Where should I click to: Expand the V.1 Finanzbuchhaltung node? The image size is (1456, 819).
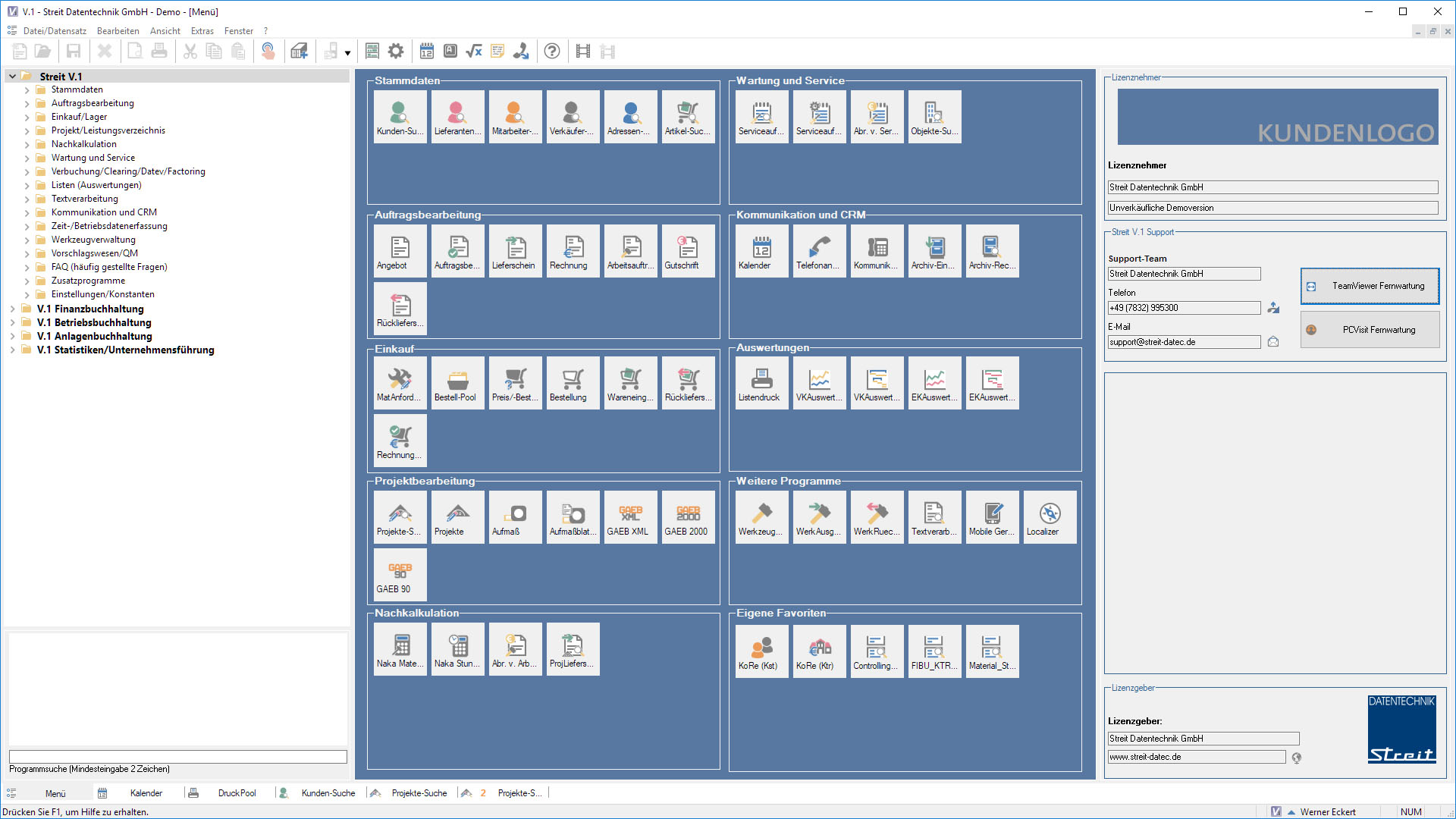coord(12,309)
